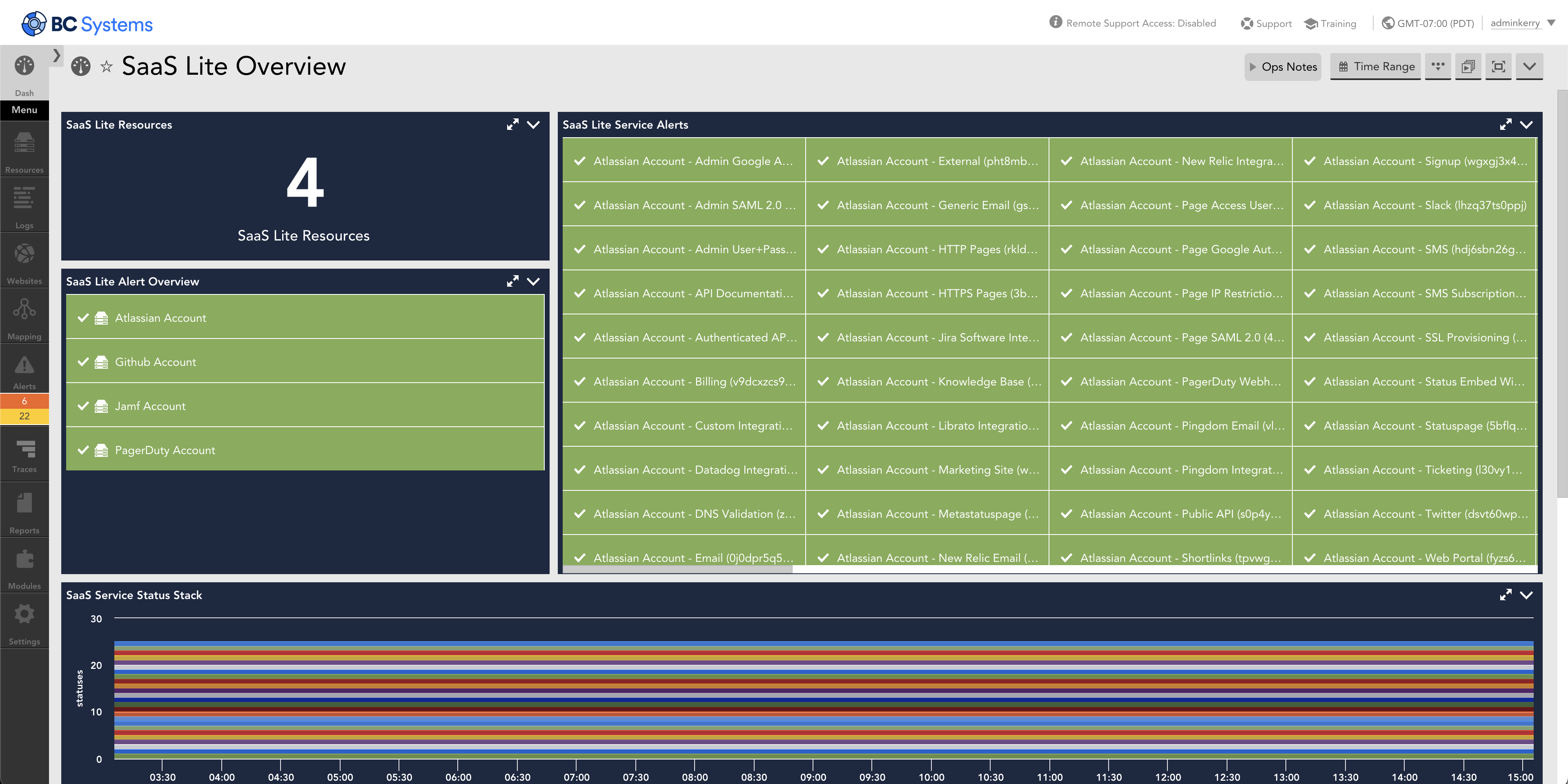Expand the Ops Notes panel

click(1283, 67)
